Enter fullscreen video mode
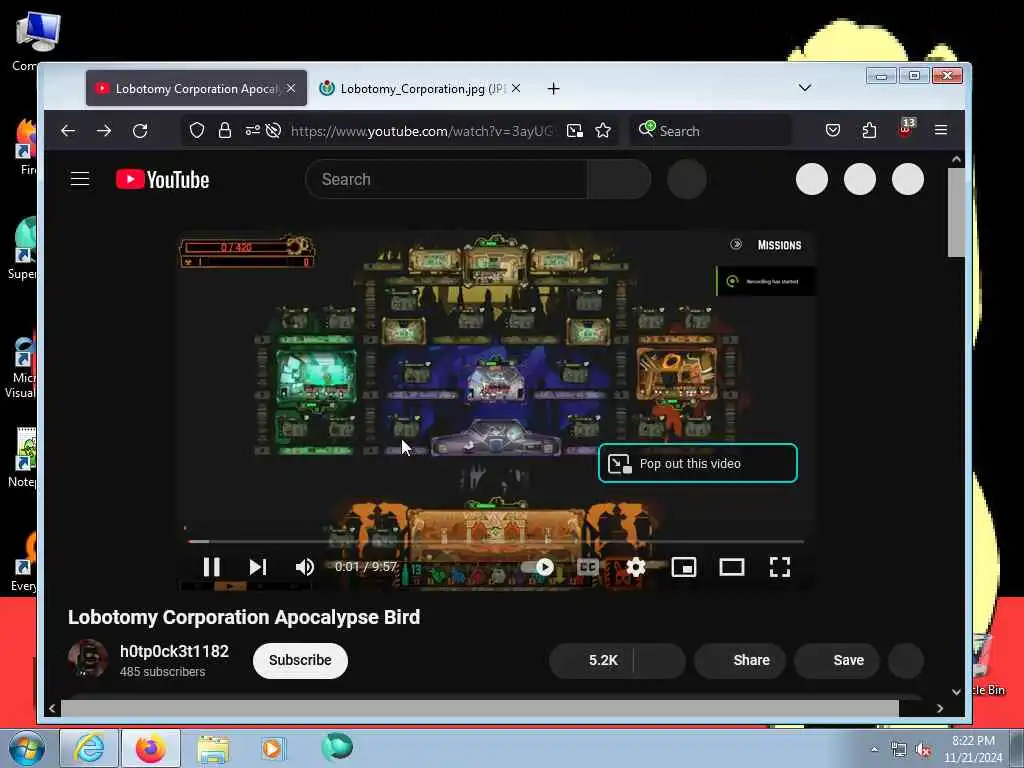1024x768 pixels. point(780,567)
